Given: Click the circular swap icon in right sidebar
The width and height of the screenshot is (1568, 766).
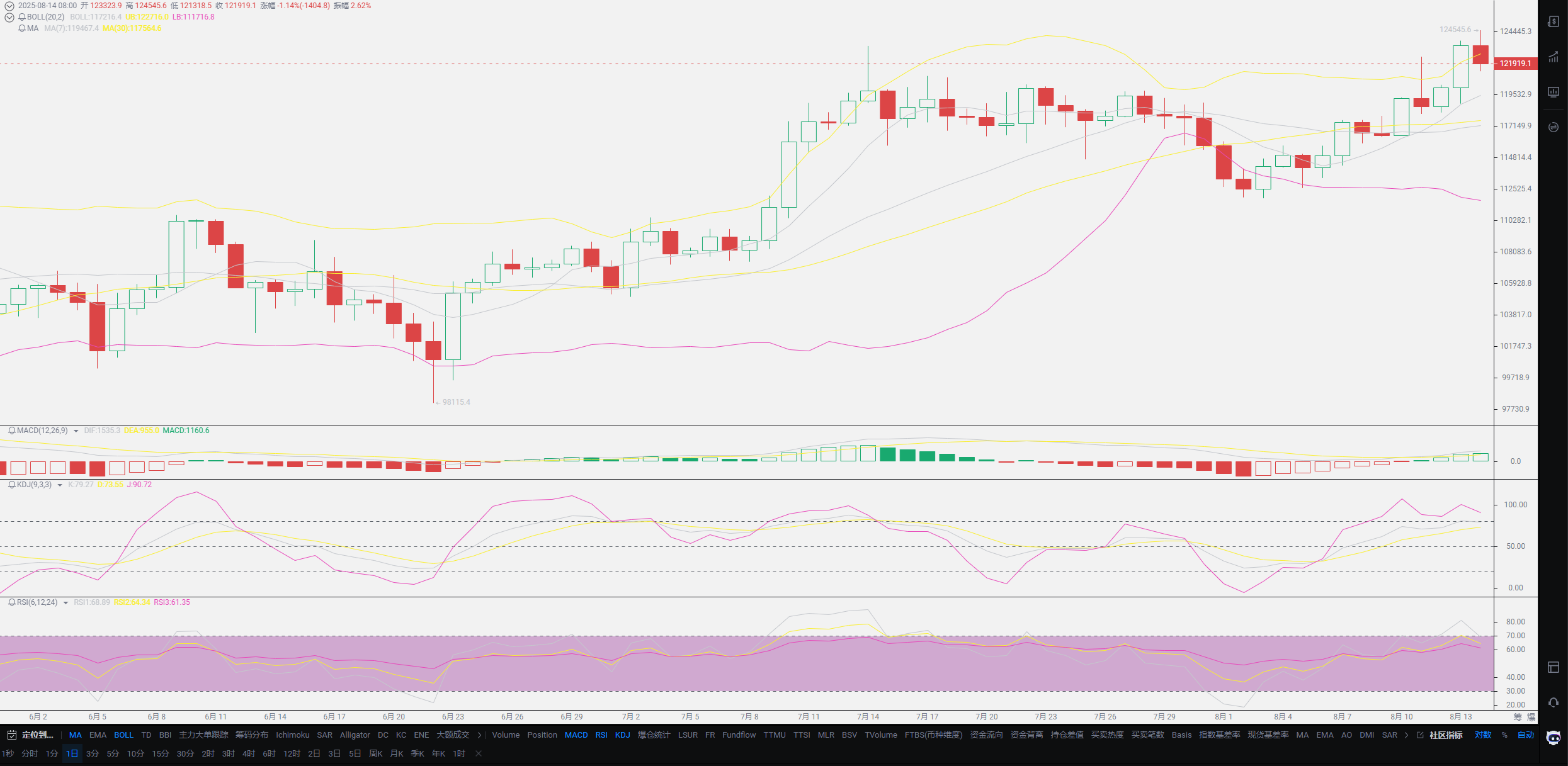Looking at the screenshot, I should (x=1554, y=127).
